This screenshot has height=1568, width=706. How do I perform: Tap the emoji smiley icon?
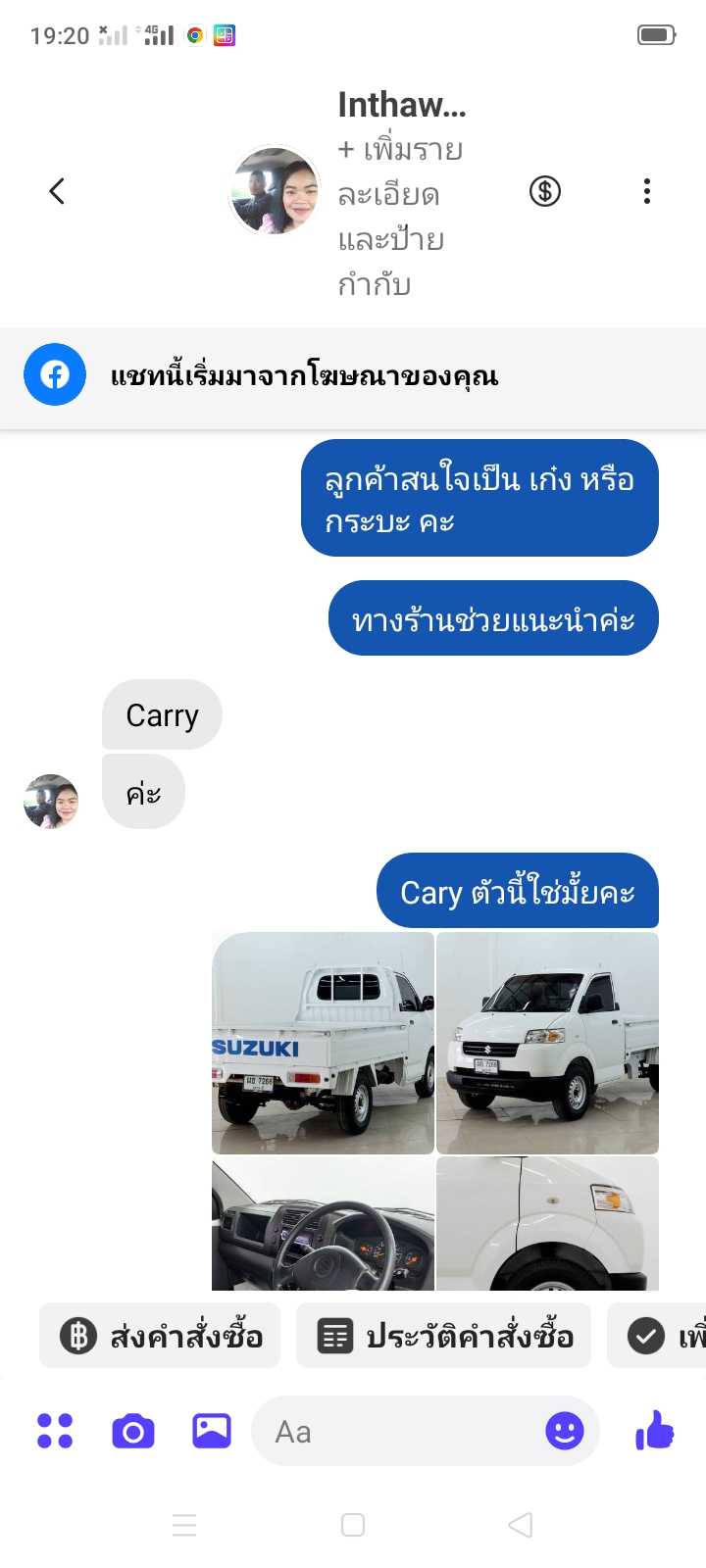(x=565, y=1432)
